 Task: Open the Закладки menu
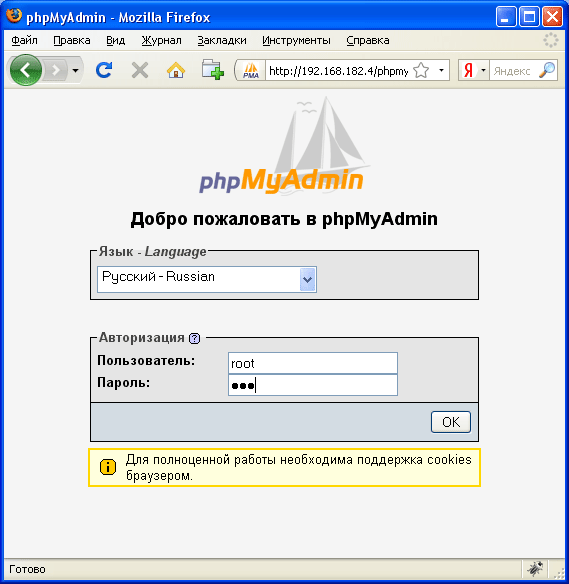pyautogui.click(x=222, y=40)
